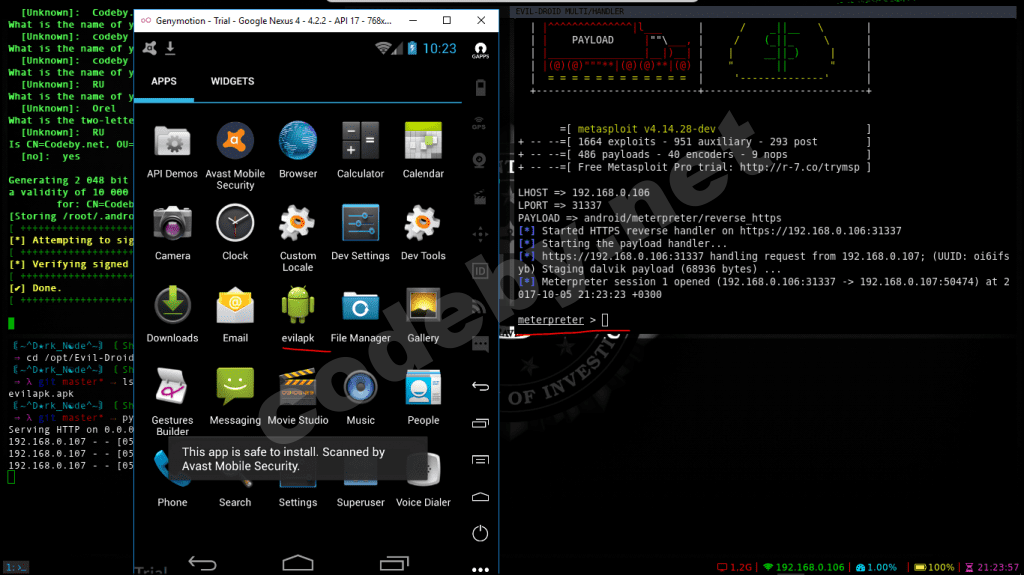
Task: Open Genymotion sidebar more options dots
Action: tap(480, 569)
